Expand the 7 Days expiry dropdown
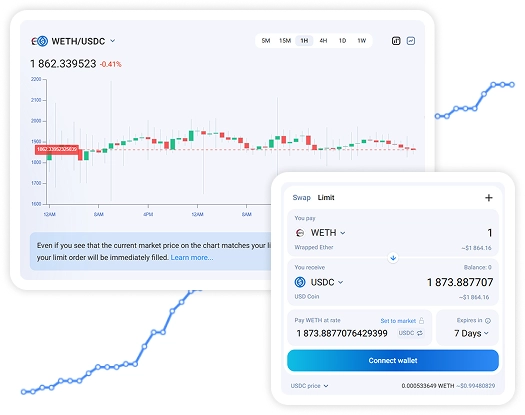 (471, 333)
